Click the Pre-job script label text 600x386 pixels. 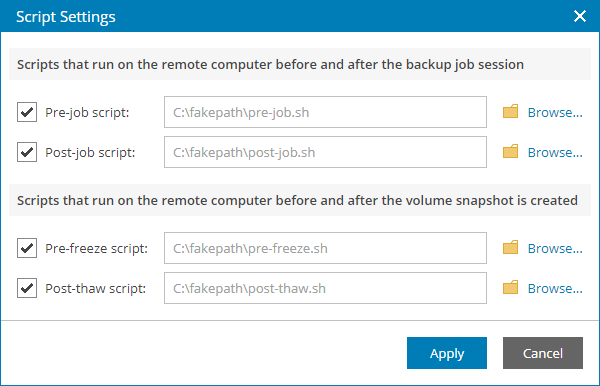click(87, 112)
